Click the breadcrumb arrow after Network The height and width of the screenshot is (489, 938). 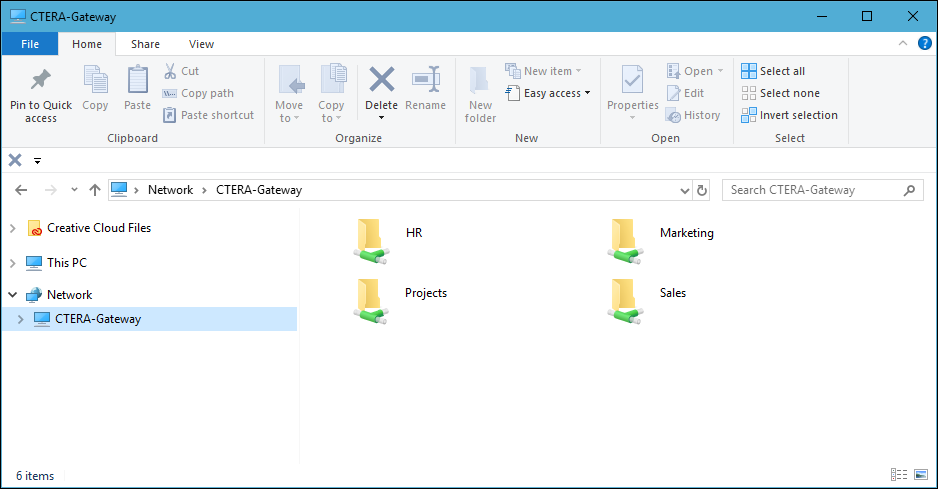point(204,190)
